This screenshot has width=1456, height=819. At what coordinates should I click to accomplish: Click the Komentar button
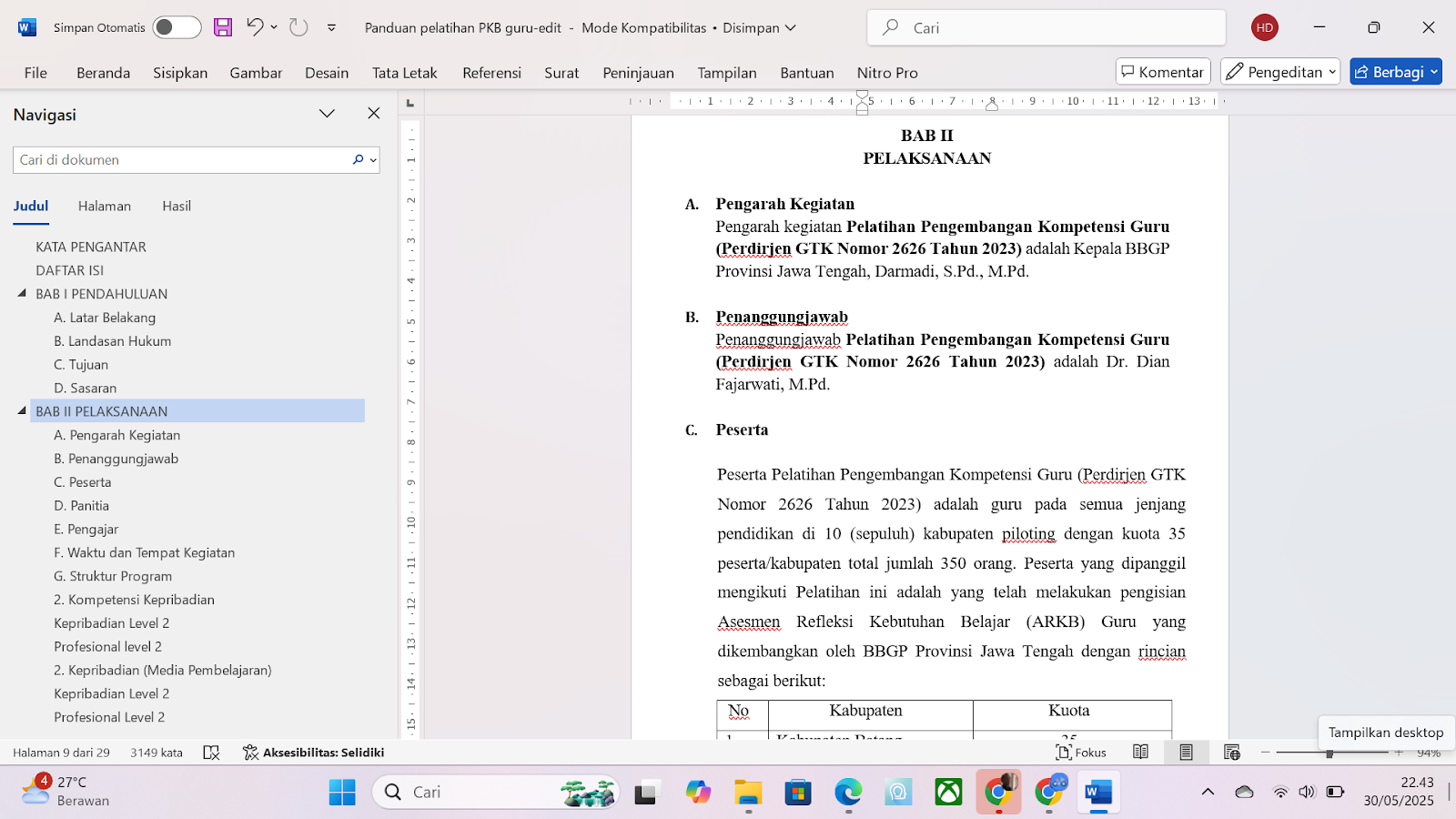pos(1162,72)
